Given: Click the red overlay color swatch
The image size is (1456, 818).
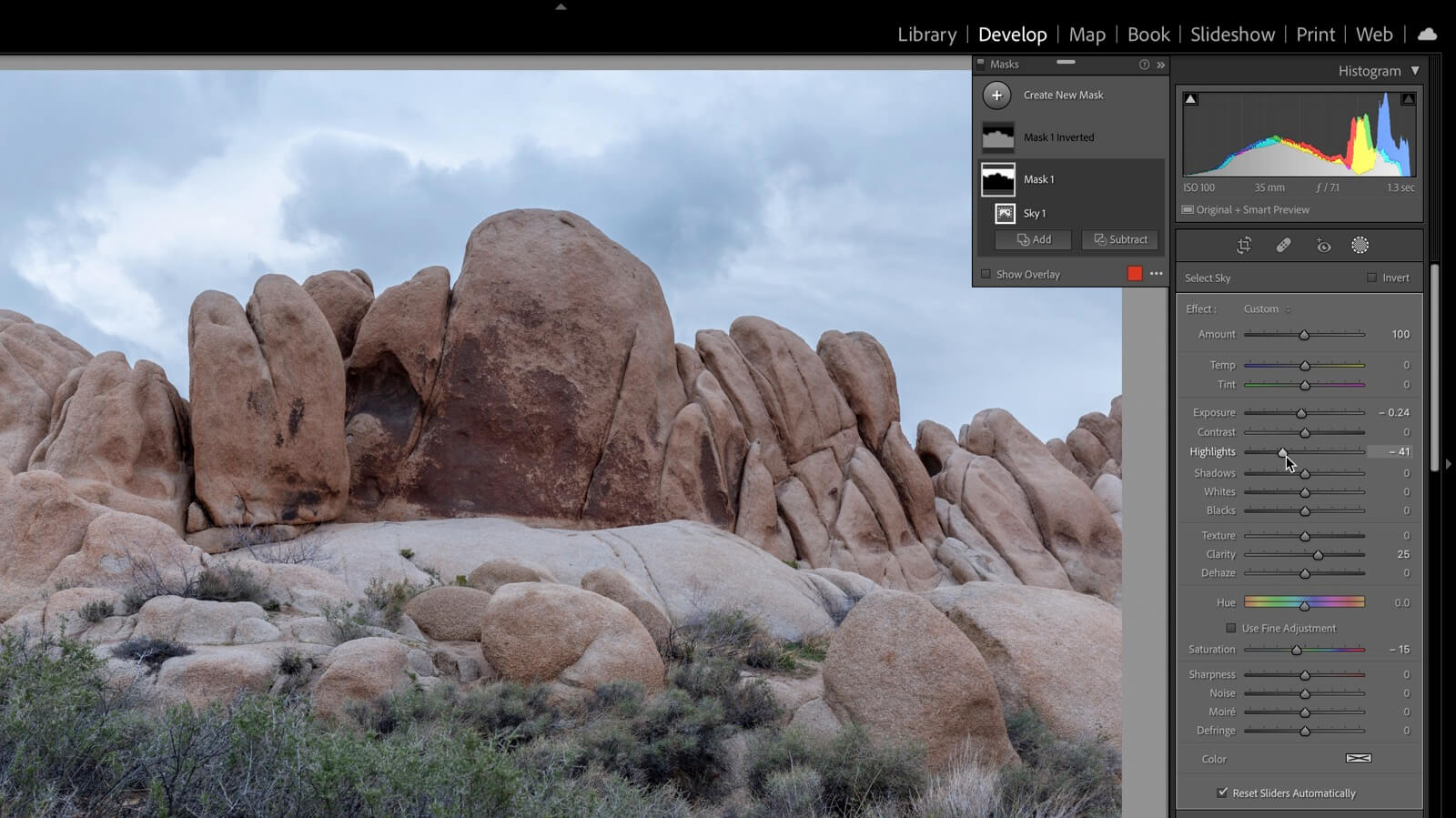Looking at the screenshot, I should click(1135, 274).
